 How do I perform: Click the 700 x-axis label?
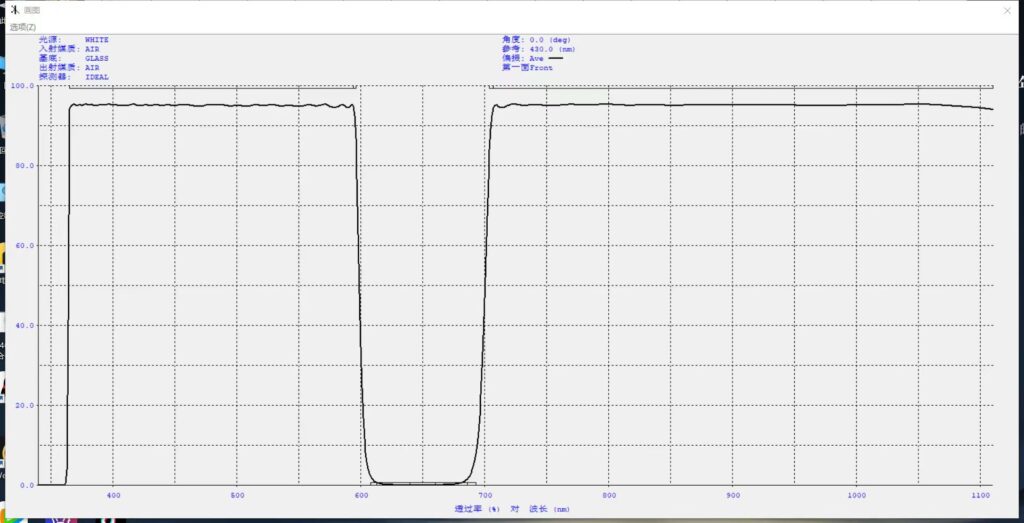tap(485, 494)
